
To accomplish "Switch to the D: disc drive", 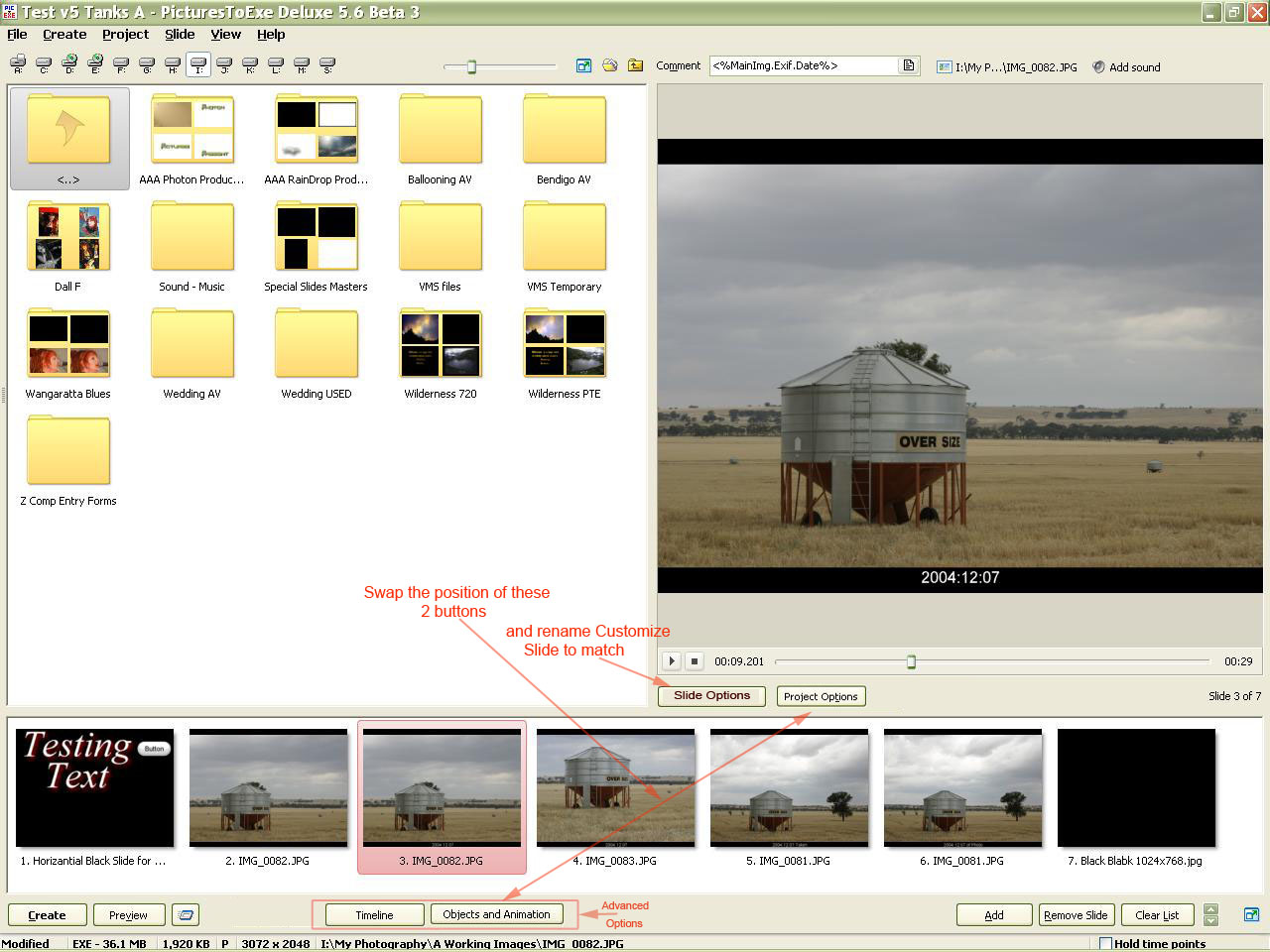I will (x=69, y=64).
